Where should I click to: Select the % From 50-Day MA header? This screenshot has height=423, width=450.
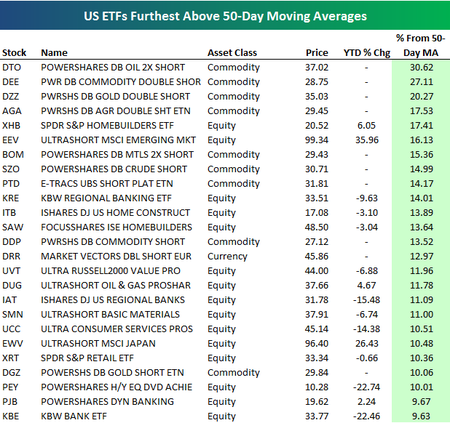[421, 46]
